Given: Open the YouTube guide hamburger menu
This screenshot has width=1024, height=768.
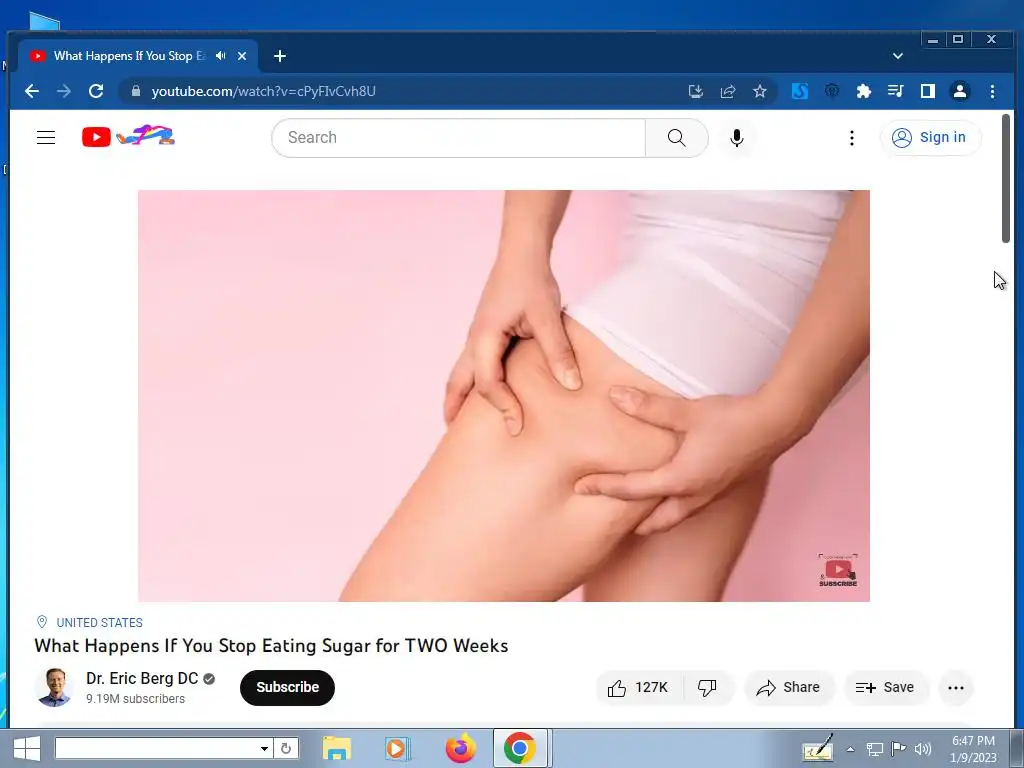Looking at the screenshot, I should coord(46,138).
